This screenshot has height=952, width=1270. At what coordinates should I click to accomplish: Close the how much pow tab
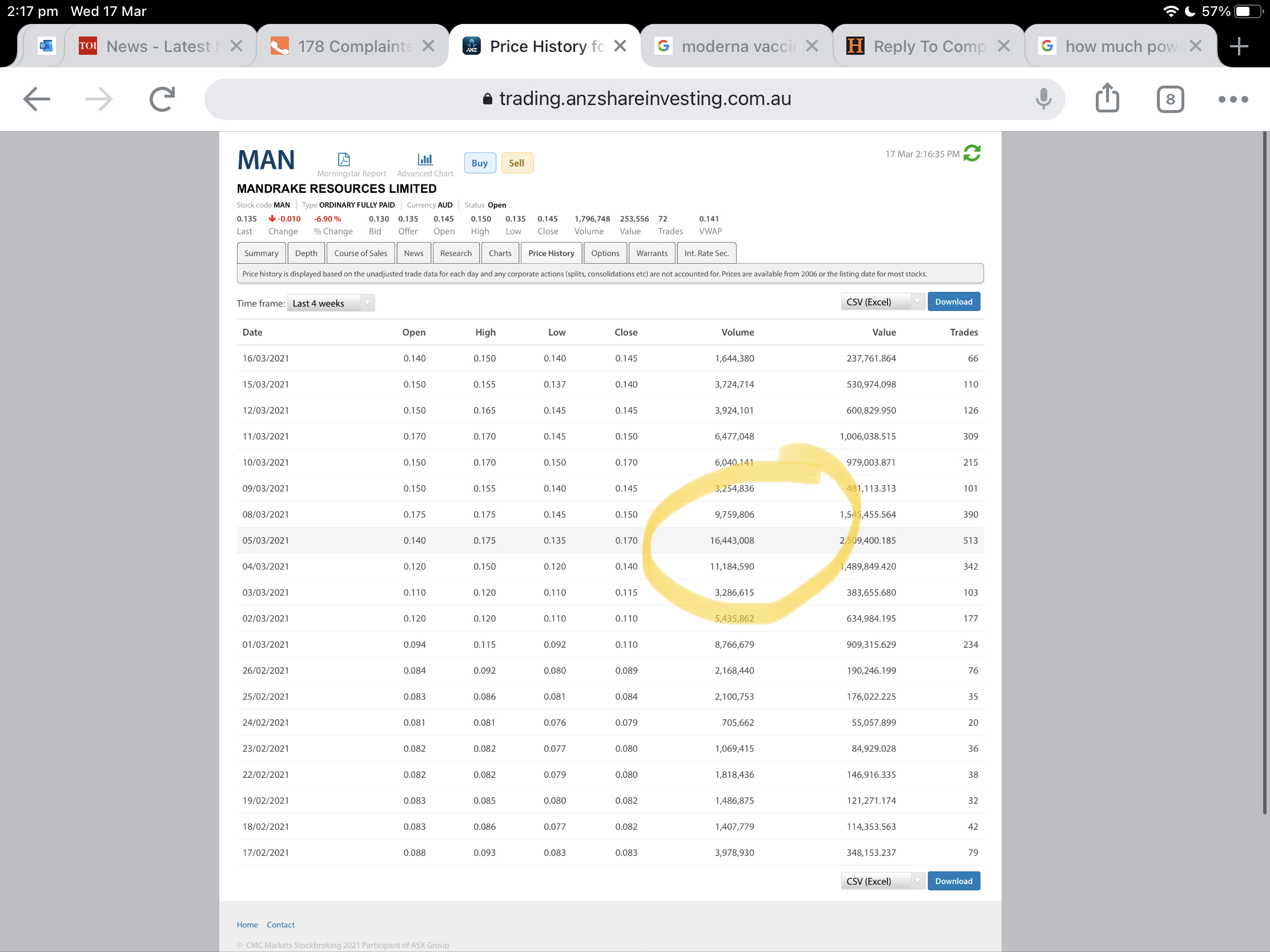1195,46
